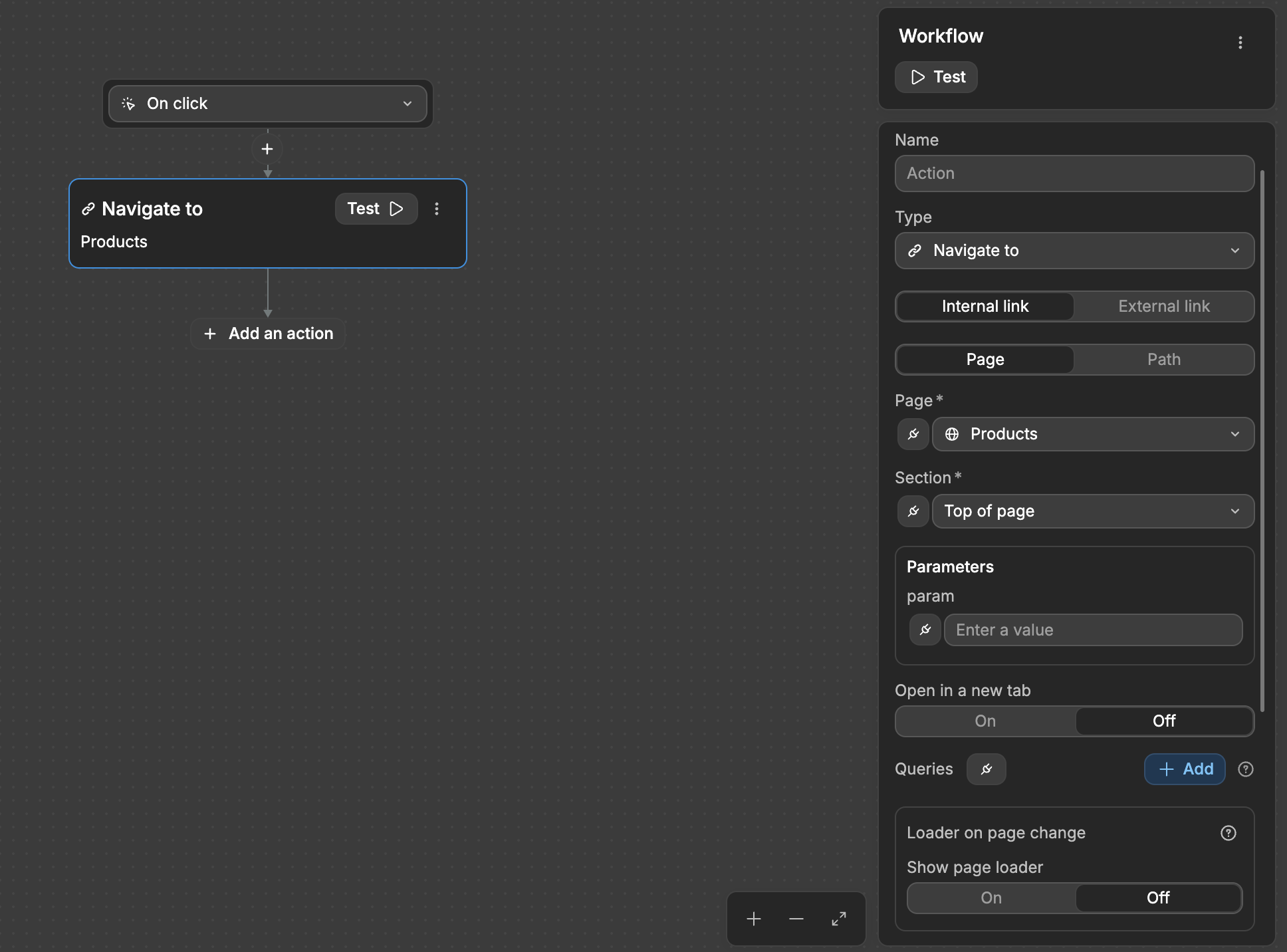This screenshot has width=1287, height=952.
Task: Switch to the External link tab
Action: coord(1163,306)
